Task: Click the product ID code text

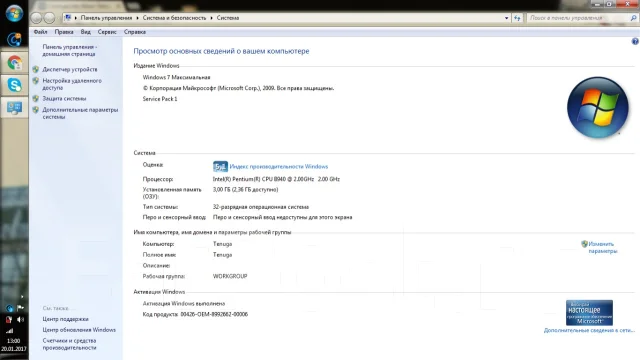Action: click(214, 314)
